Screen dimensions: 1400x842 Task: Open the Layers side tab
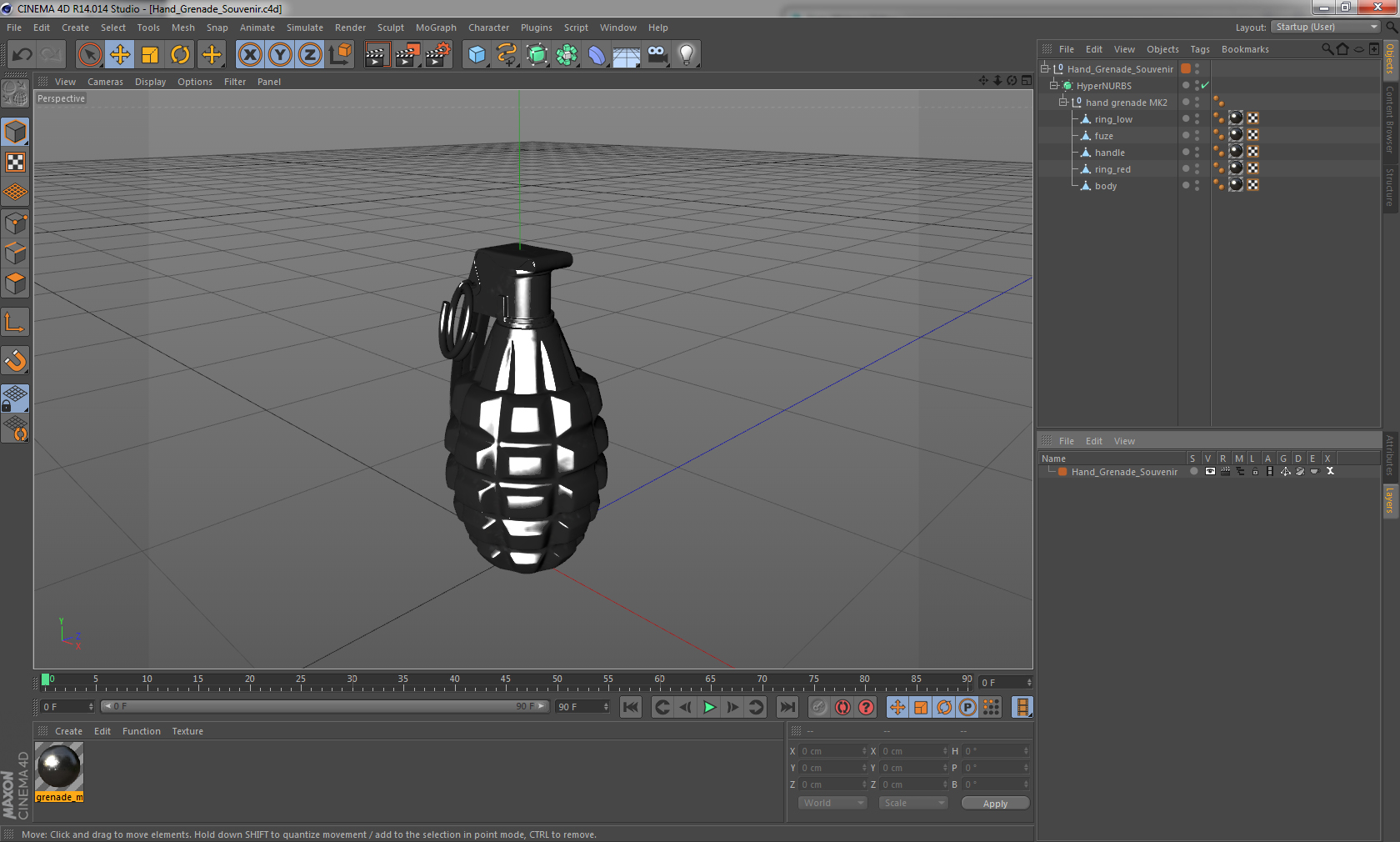[x=1390, y=500]
